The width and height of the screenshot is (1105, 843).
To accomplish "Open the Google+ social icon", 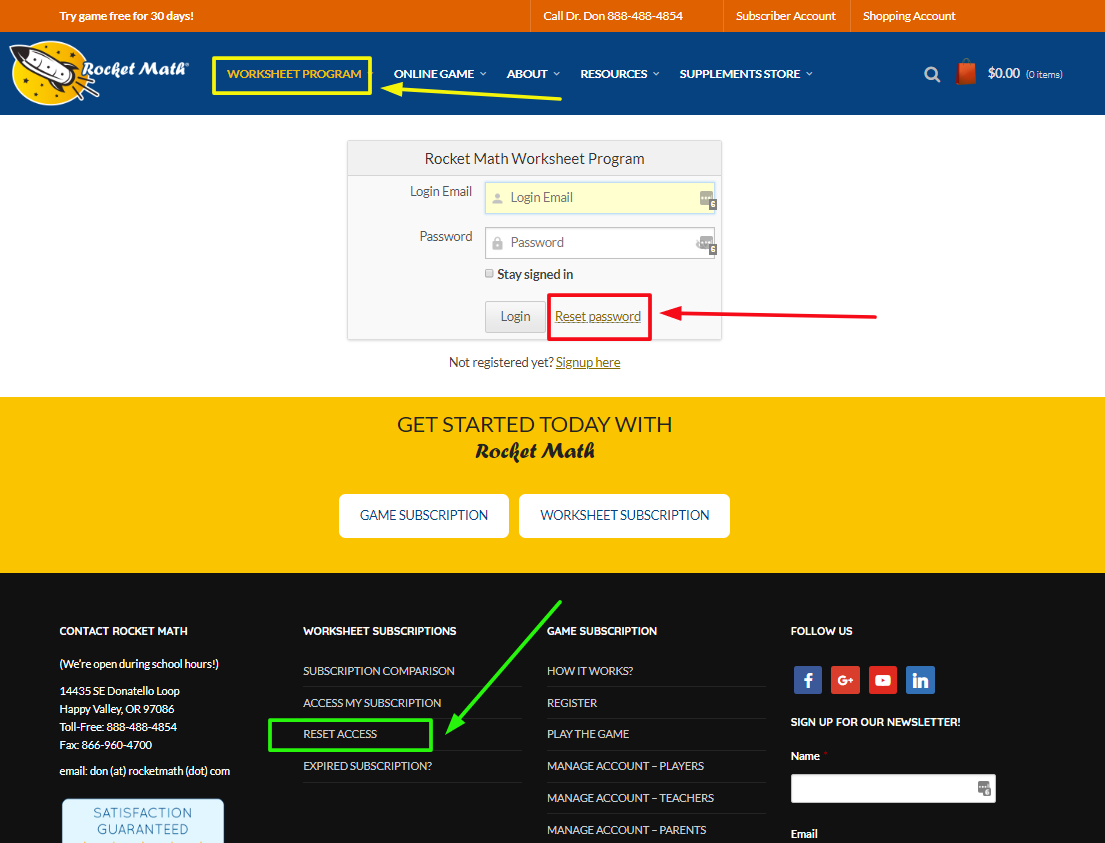I will (845, 680).
